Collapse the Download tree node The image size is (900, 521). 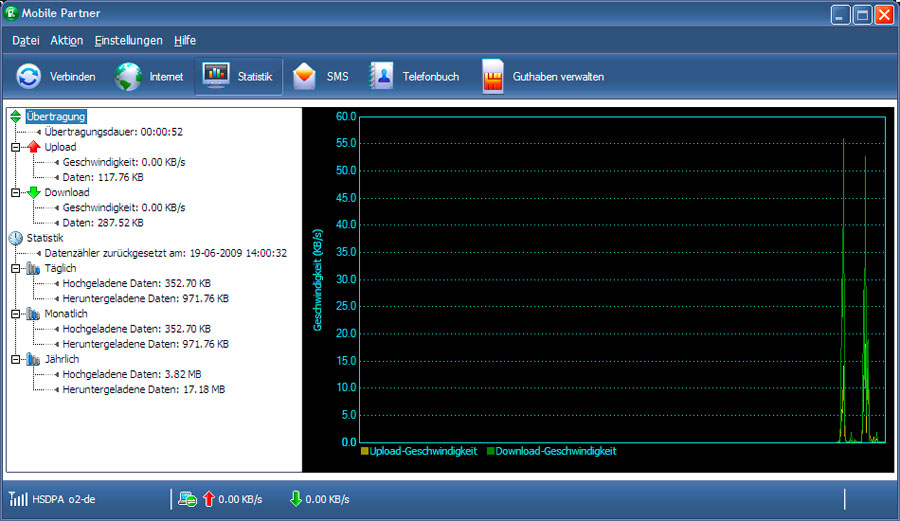[x=16, y=192]
